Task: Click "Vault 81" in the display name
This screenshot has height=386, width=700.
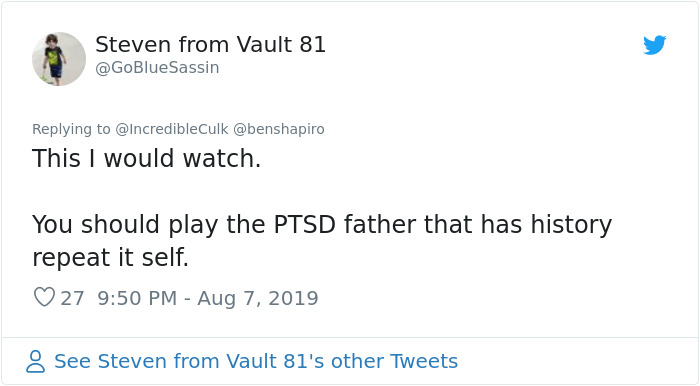Action: [x=281, y=45]
